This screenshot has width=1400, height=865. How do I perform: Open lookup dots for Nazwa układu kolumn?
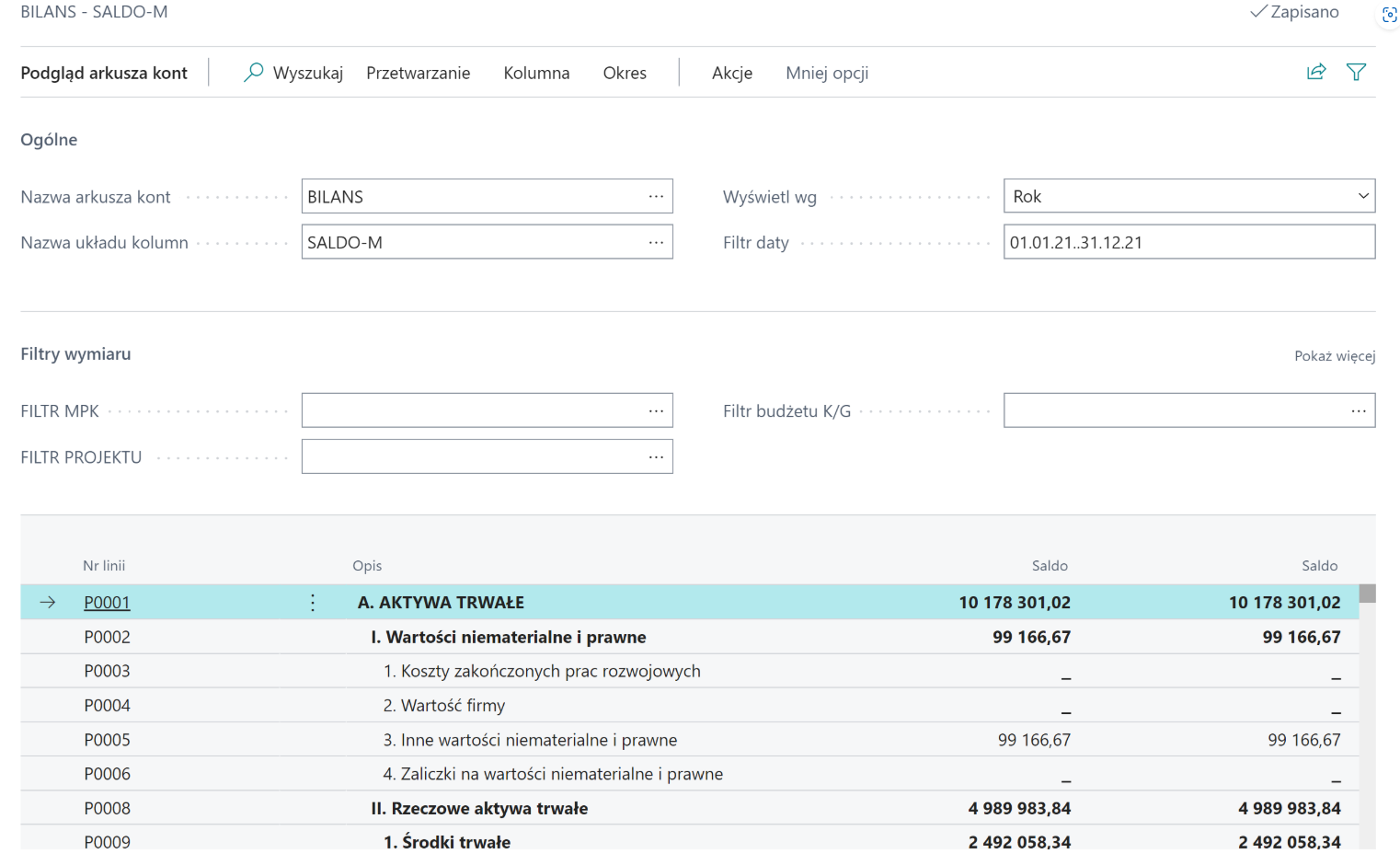tap(656, 243)
